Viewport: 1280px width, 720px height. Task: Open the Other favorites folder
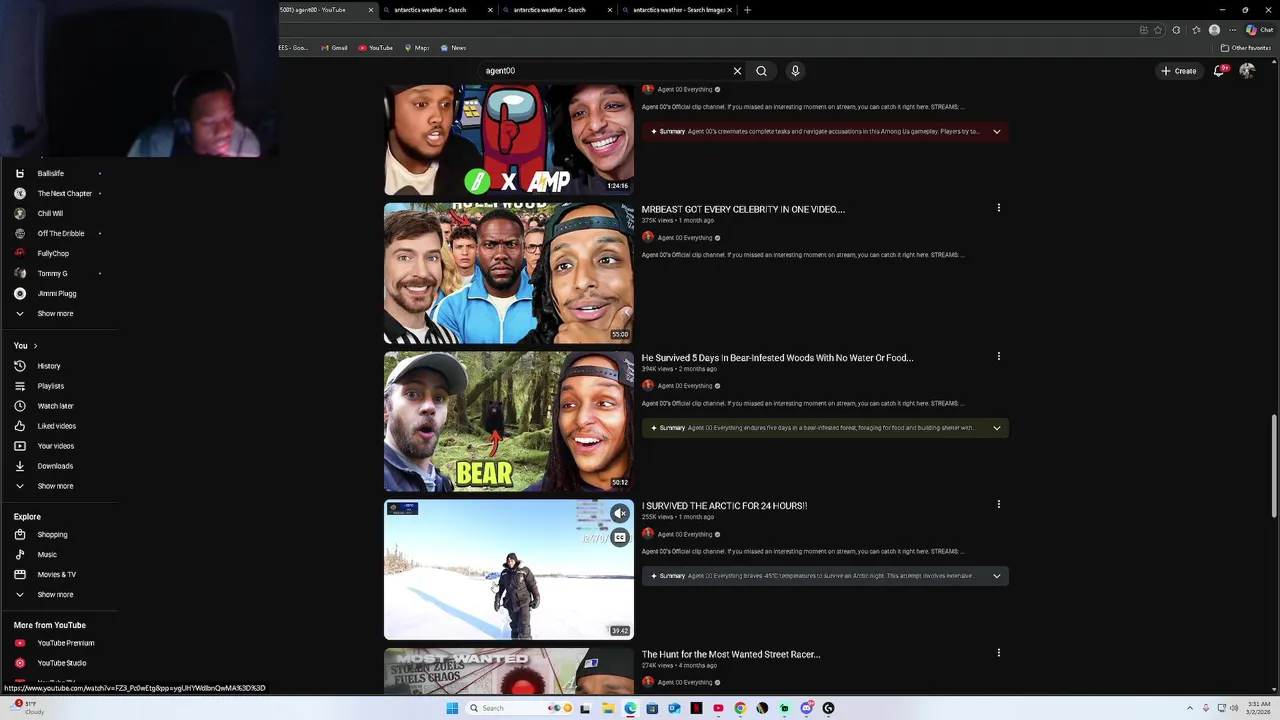(x=1246, y=48)
